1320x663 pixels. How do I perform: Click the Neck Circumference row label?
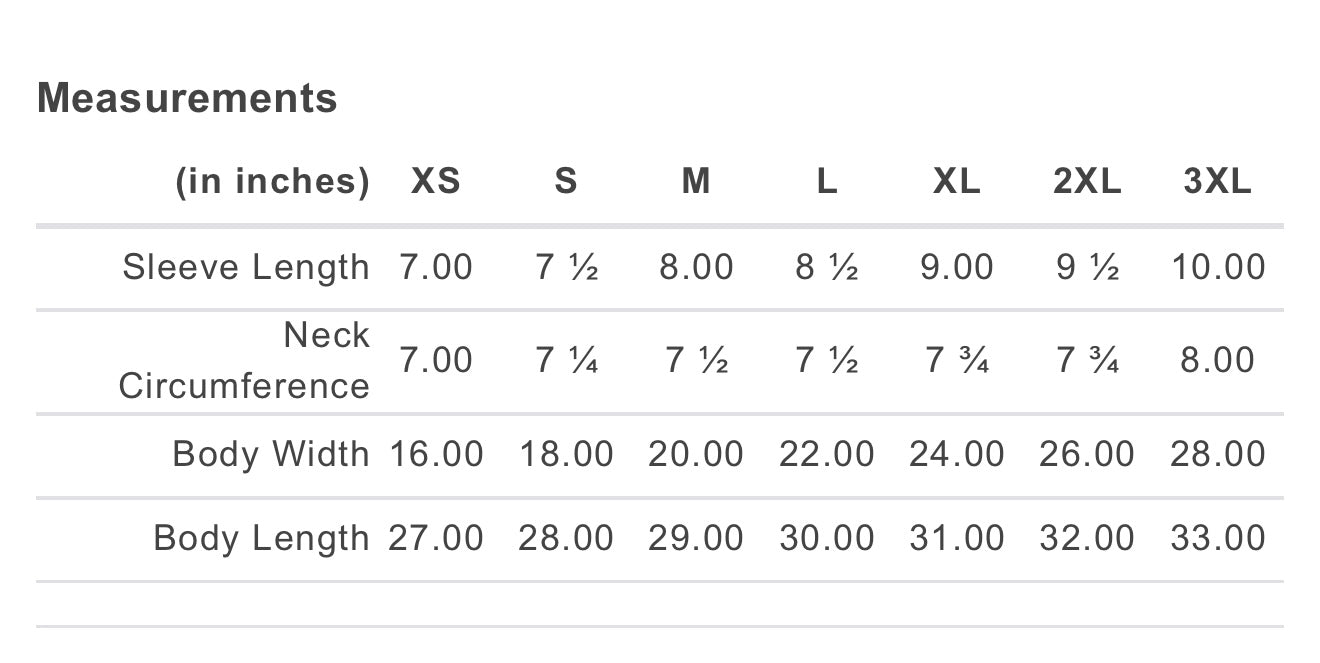244,360
